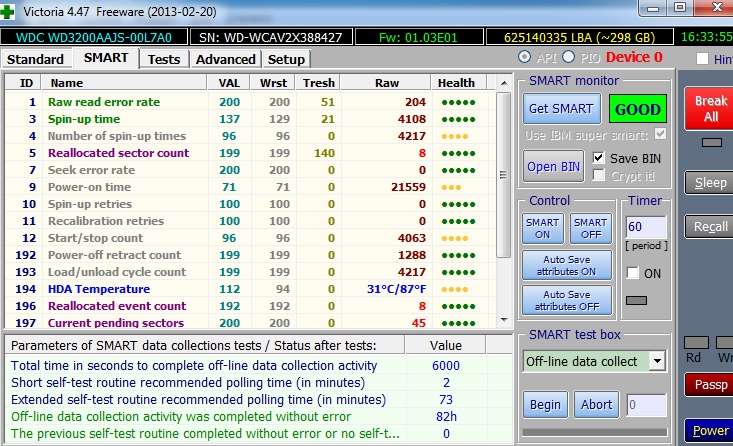The image size is (733, 446).
Task: Open the Advanced tab
Action: click(225, 59)
